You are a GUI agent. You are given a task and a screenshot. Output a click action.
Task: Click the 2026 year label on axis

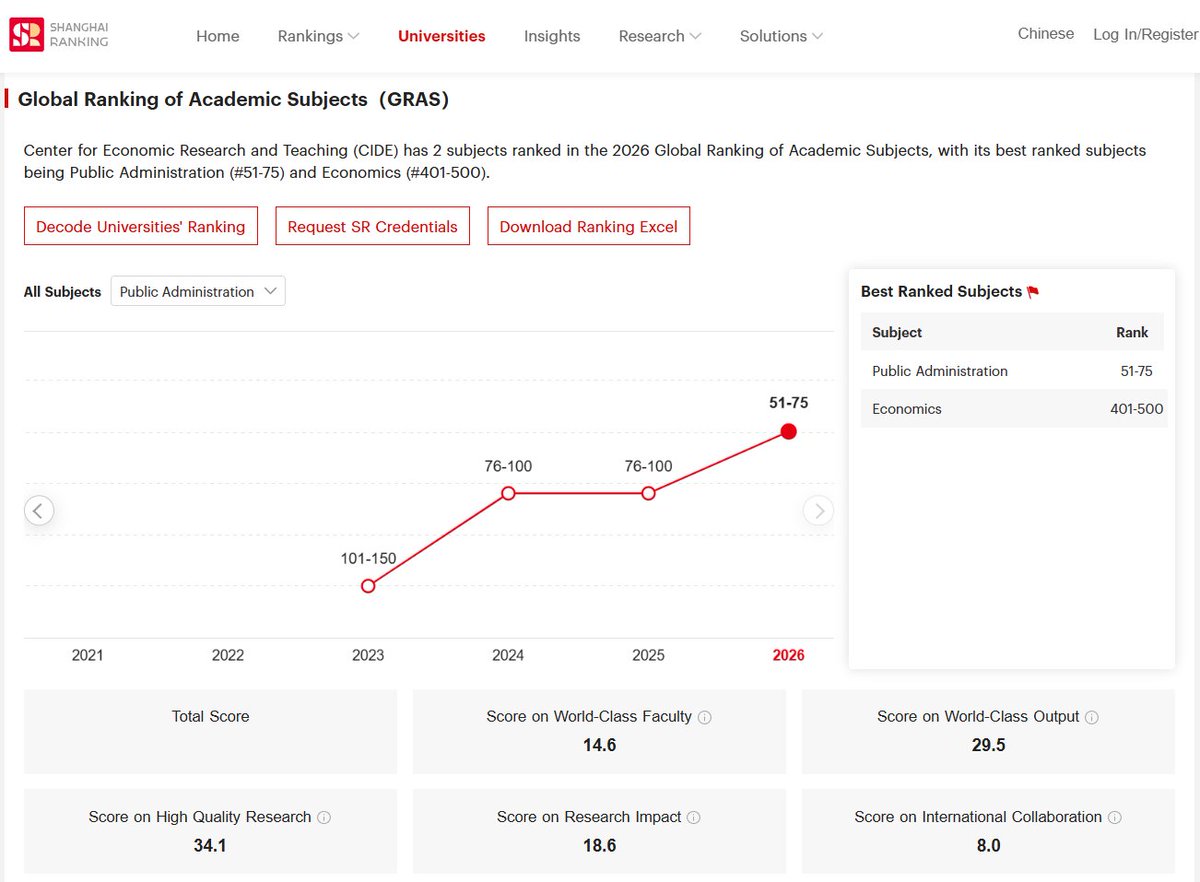pos(788,656)
